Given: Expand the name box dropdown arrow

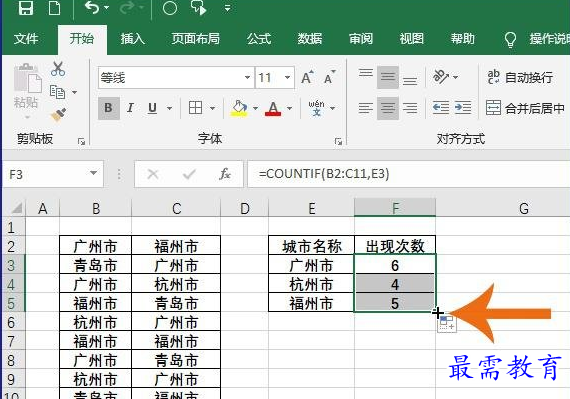Looking at the screenshot, I should 93,173.
